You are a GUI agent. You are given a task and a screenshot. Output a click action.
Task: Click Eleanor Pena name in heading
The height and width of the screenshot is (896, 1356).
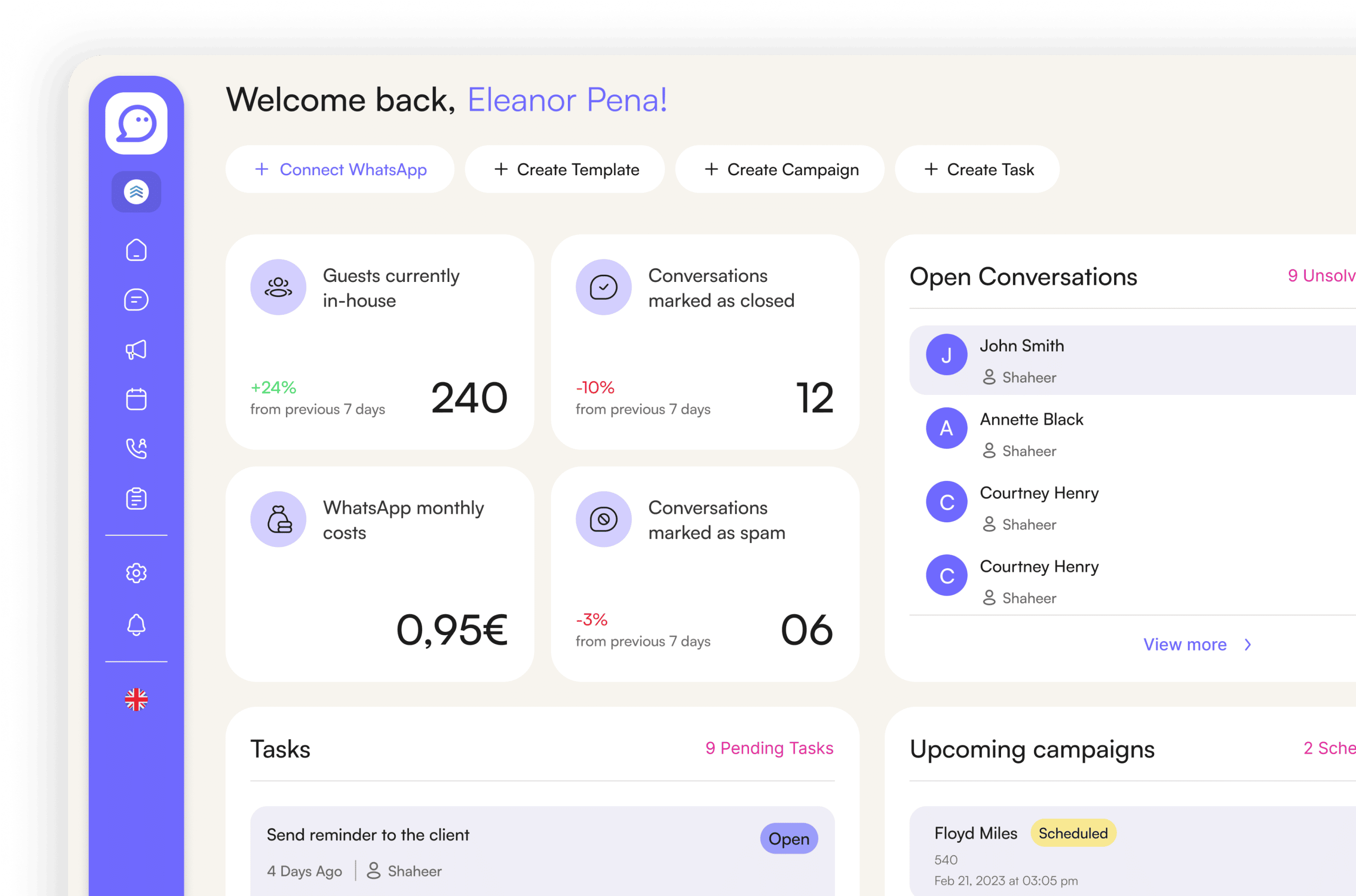[567, 100]
